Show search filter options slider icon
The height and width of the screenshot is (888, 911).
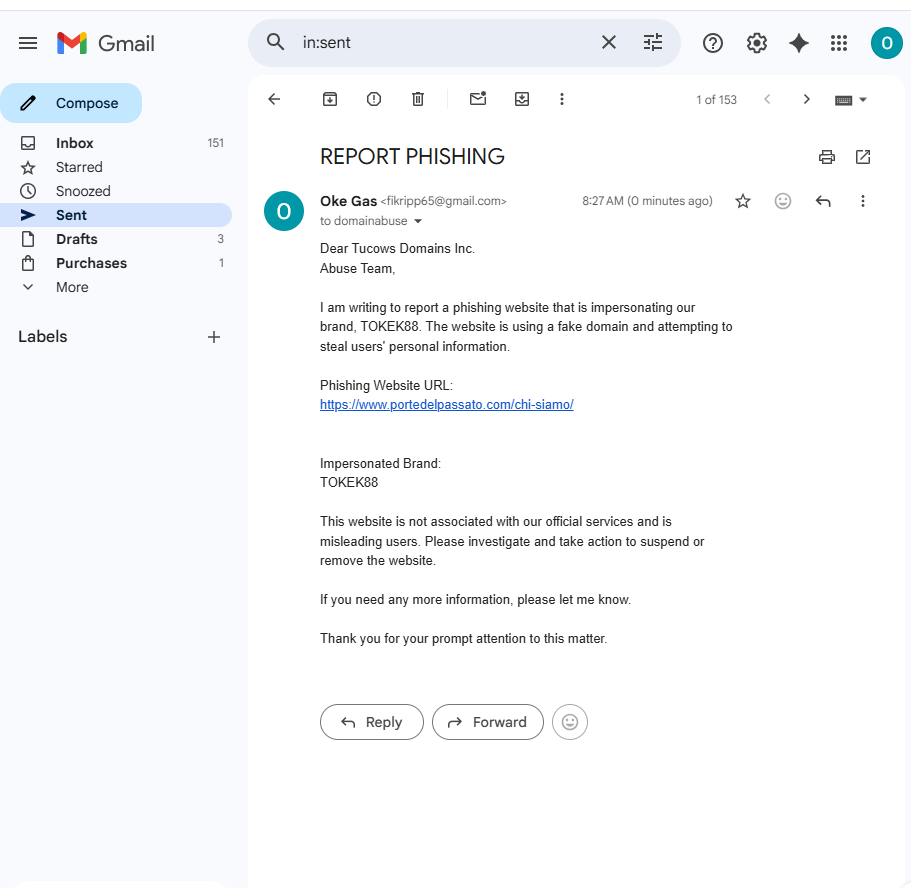click(652, 42)
